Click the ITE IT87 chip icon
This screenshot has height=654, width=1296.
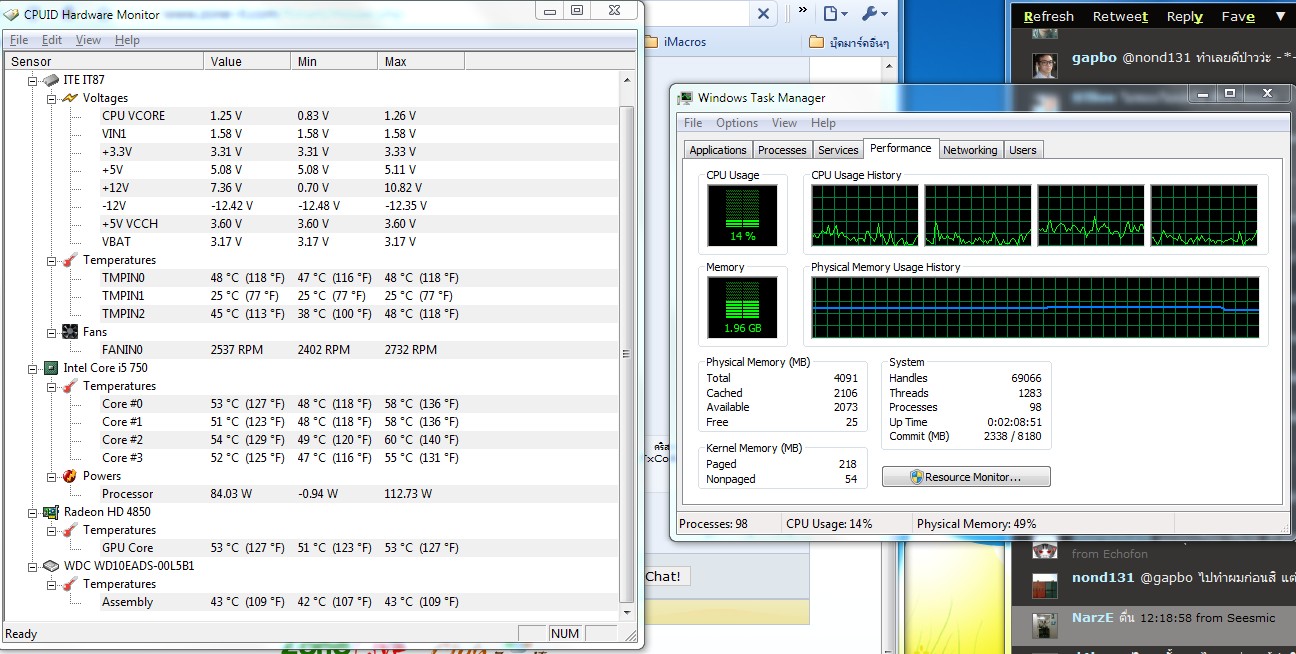50,80
